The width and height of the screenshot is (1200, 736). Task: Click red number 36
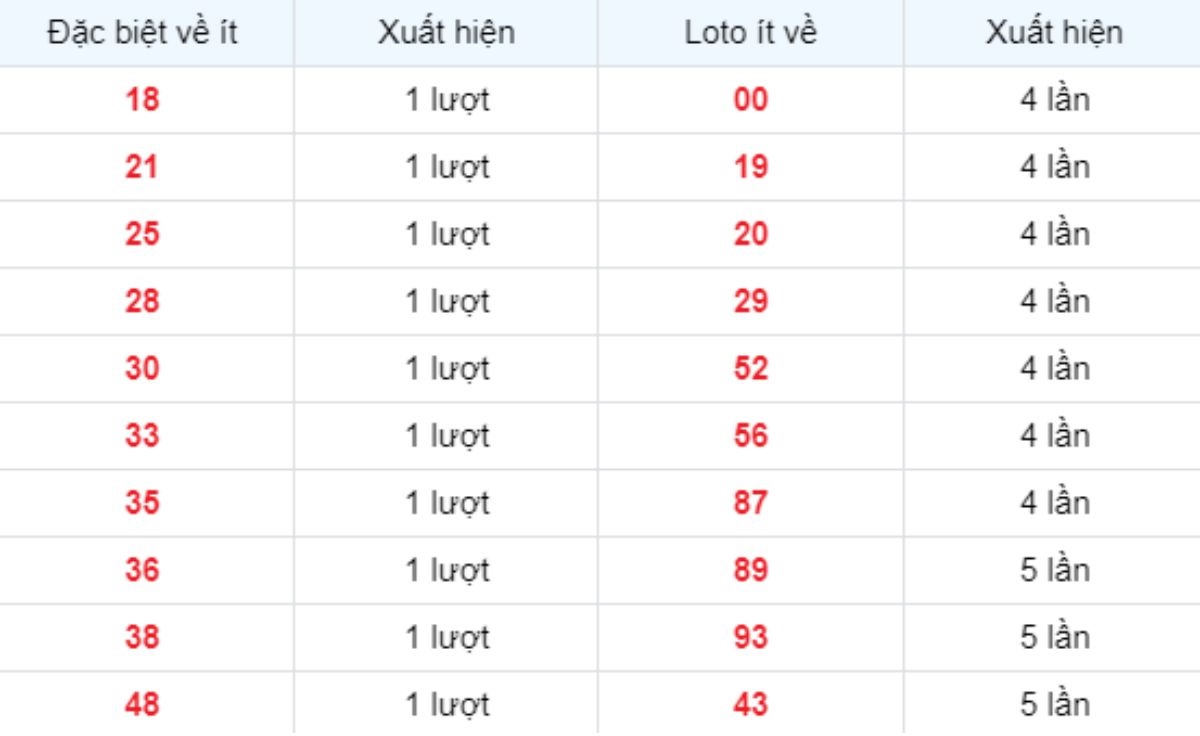pyautogui.click(x=142, y=570)
